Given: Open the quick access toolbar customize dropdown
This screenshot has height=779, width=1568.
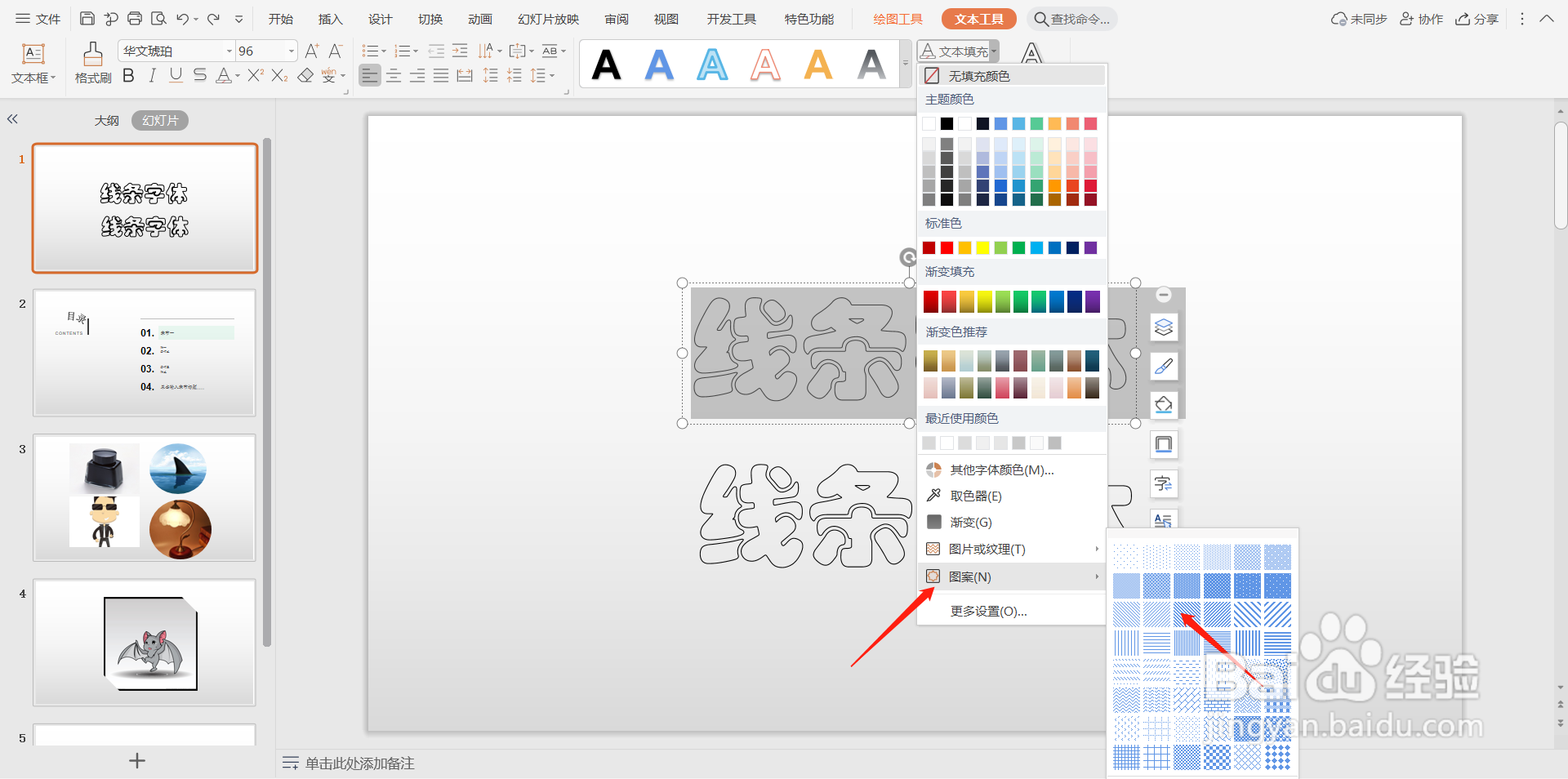Looking at the screenshot, I should 238,19.
